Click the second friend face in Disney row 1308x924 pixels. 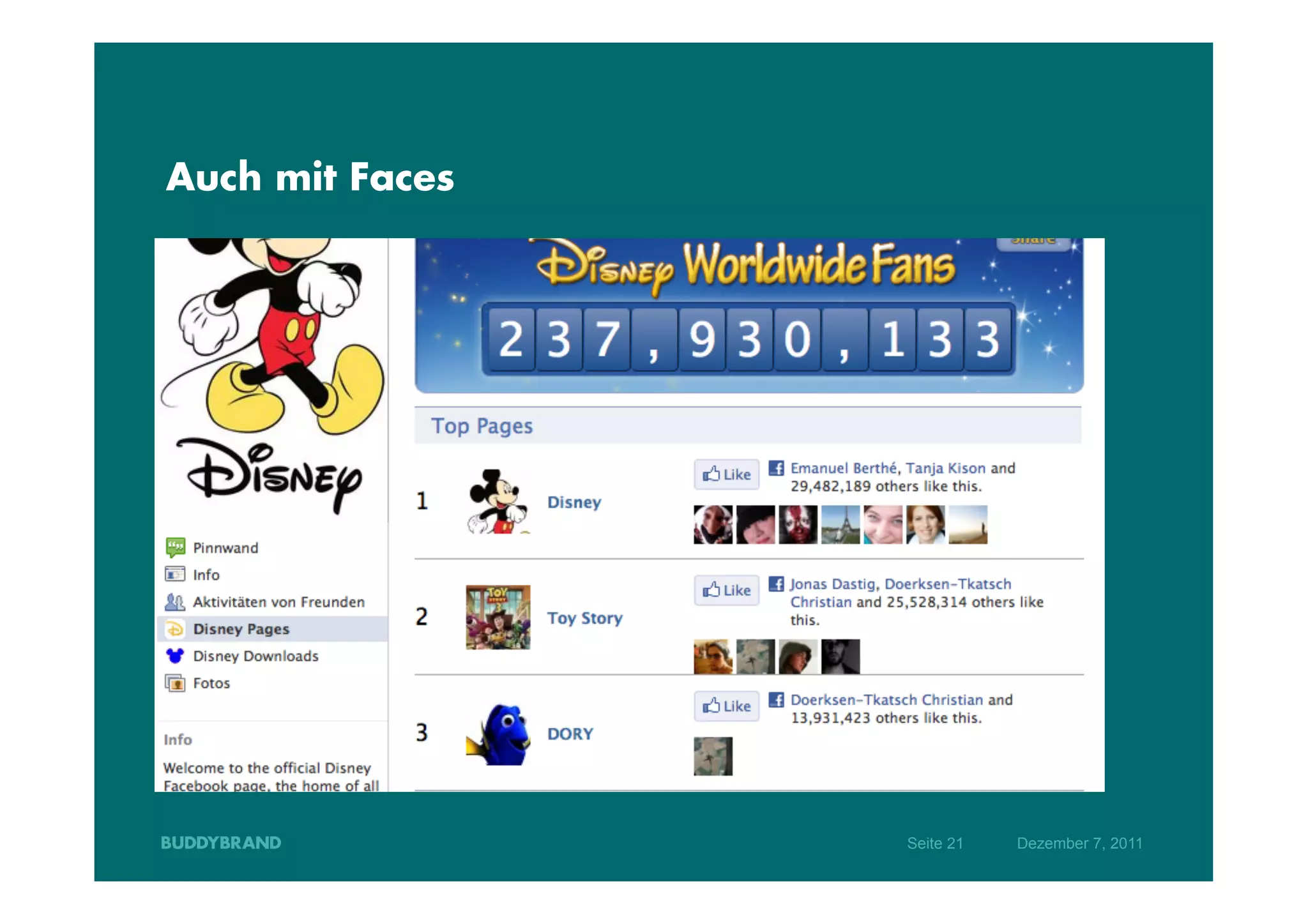tap(756, 525)
